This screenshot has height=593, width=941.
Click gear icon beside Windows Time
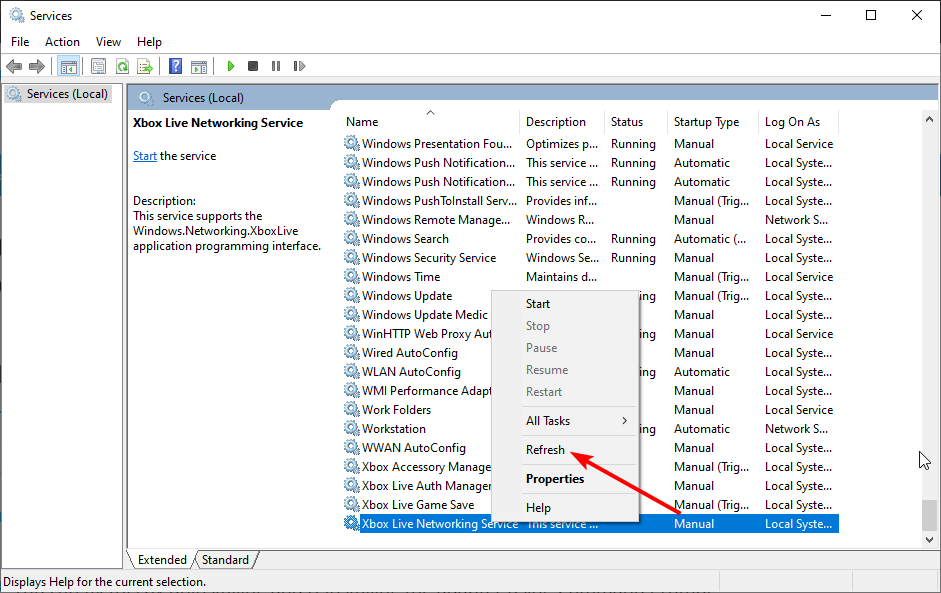352,276
